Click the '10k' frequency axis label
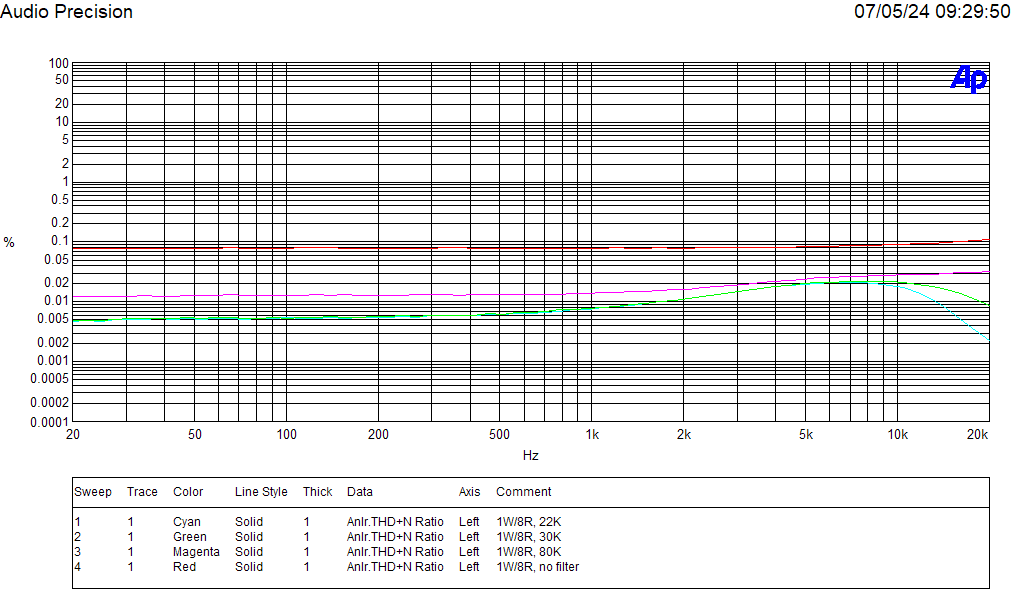This screenshot has height=614, width=1012. click(897, 435)
